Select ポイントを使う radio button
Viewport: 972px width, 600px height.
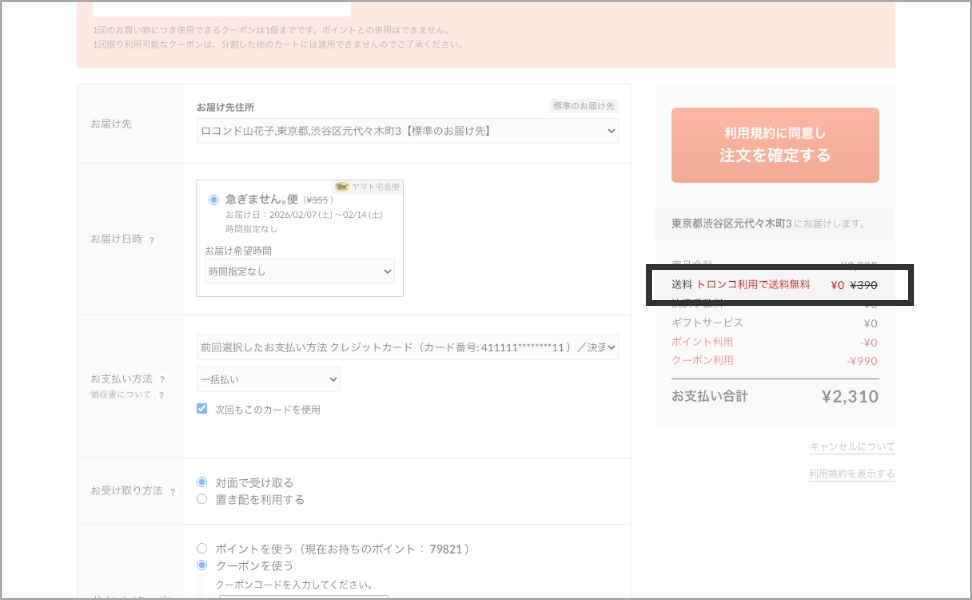(x=202, y=549)
